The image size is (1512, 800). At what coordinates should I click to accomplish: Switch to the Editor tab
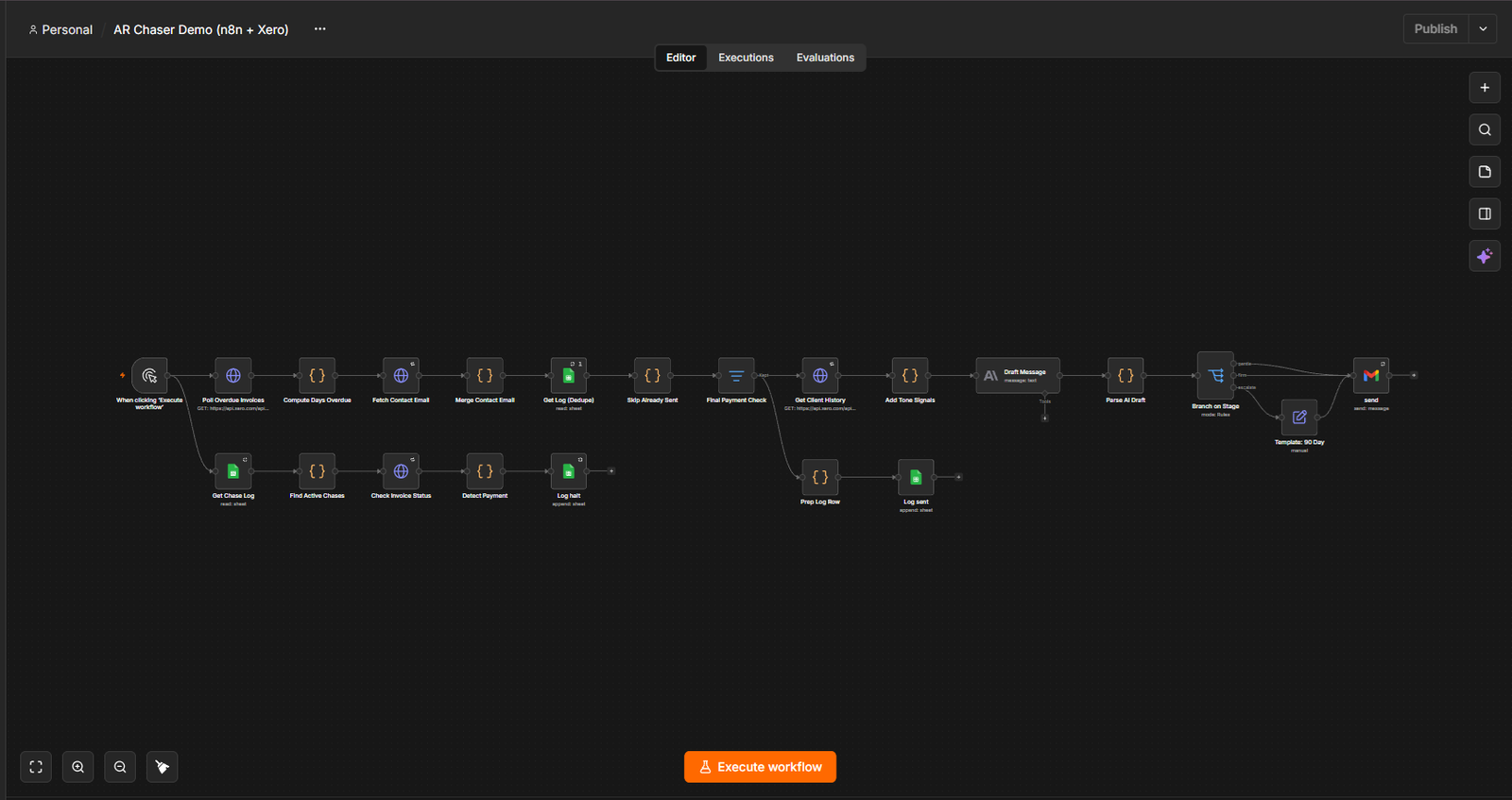click(680, 58)
